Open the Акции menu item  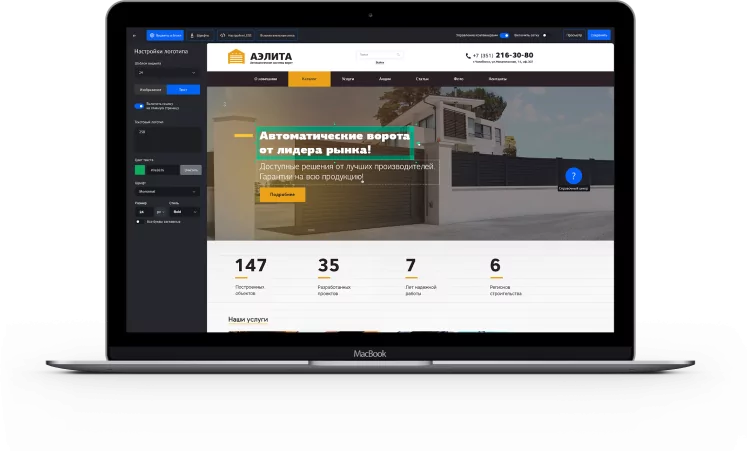385,79
